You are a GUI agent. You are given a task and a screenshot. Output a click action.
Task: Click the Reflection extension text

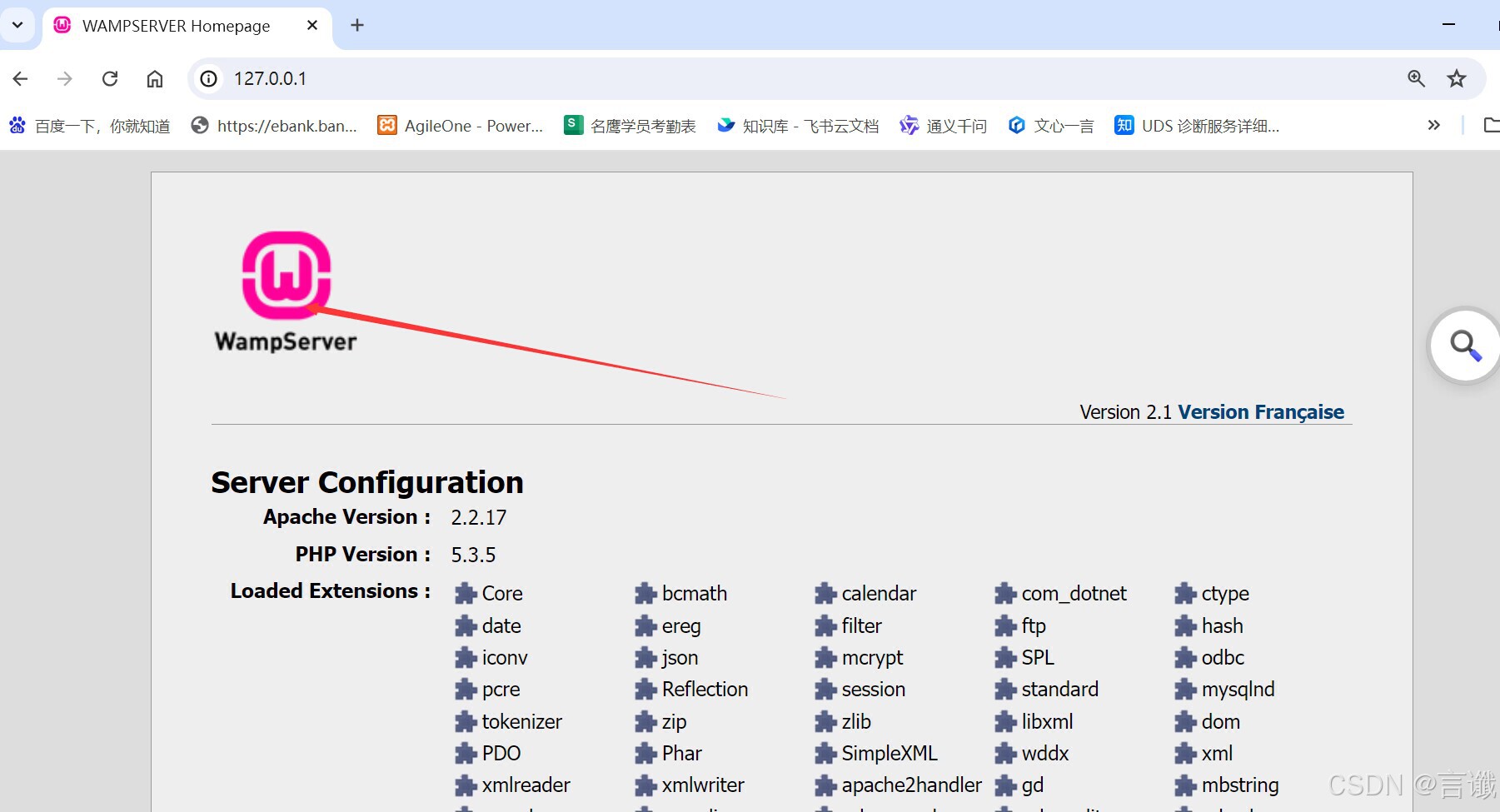click(705, 690)
